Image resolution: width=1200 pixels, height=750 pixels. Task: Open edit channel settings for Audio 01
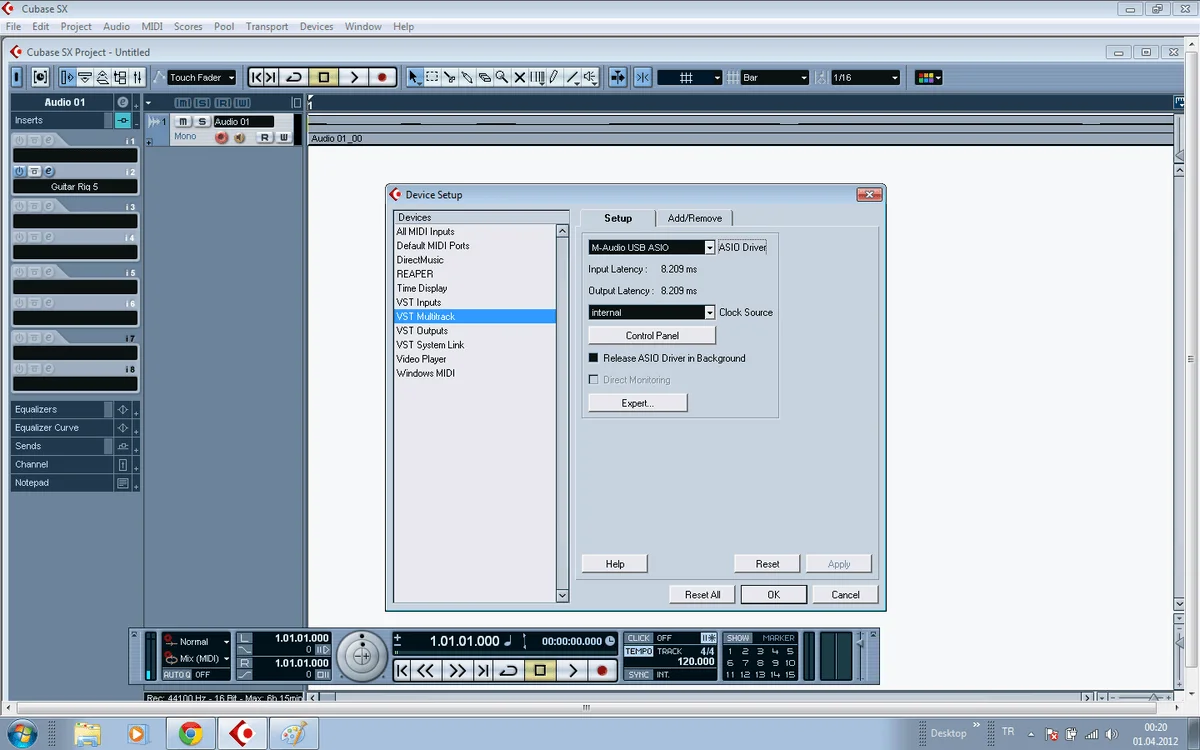point(123,102)
